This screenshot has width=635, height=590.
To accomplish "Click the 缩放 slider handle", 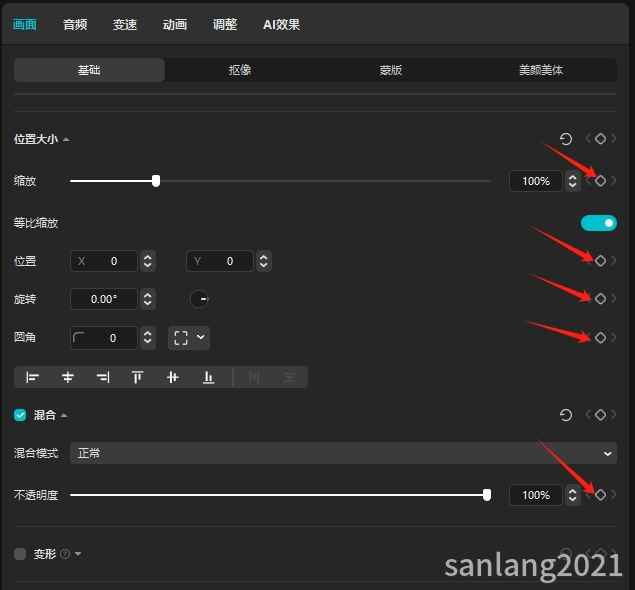I will (156, 181).
